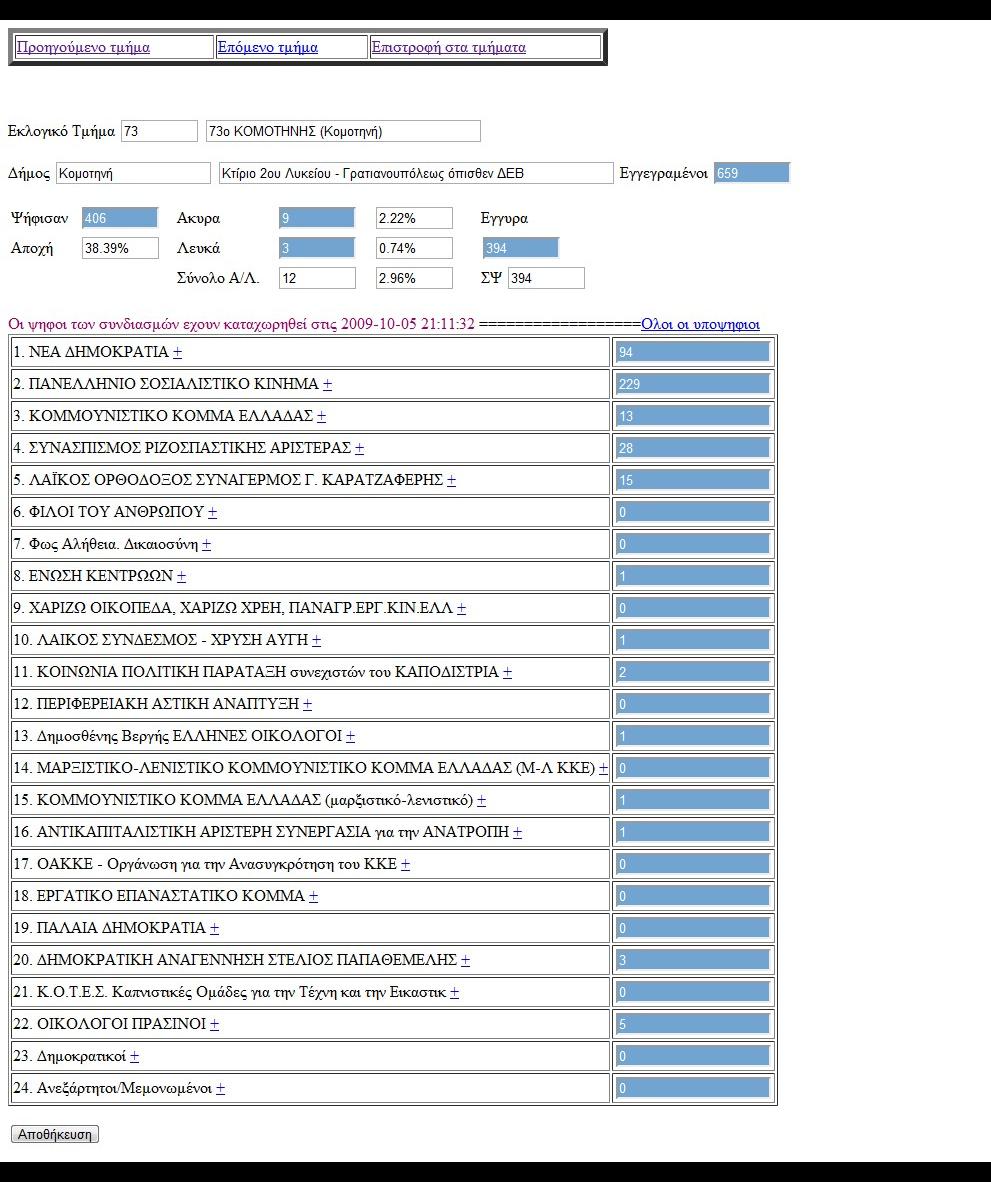Click ΔΗΜΟΚΡΑΤΙΚΗ ΑΝΑΓΕΝΝΗΣΗ votes field
The width and height of the screenshot is (991, 1182).
(693, 961)
